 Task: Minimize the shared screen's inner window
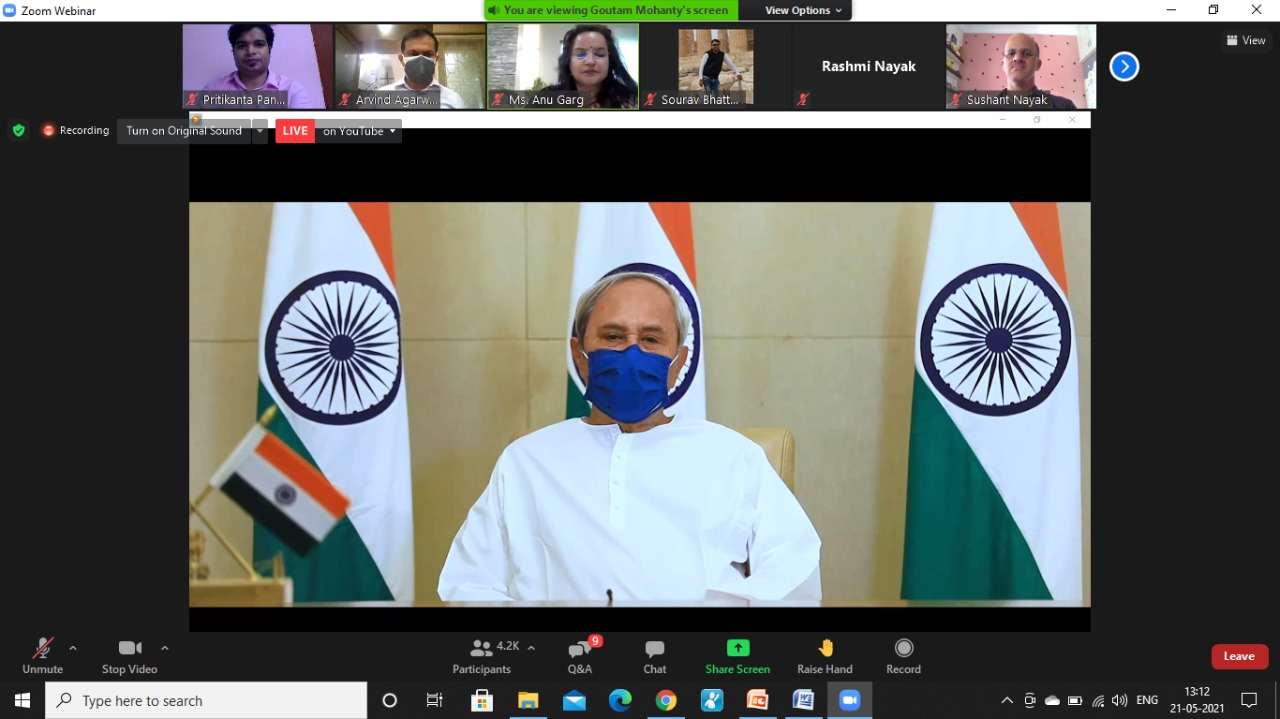point(1003,120)
